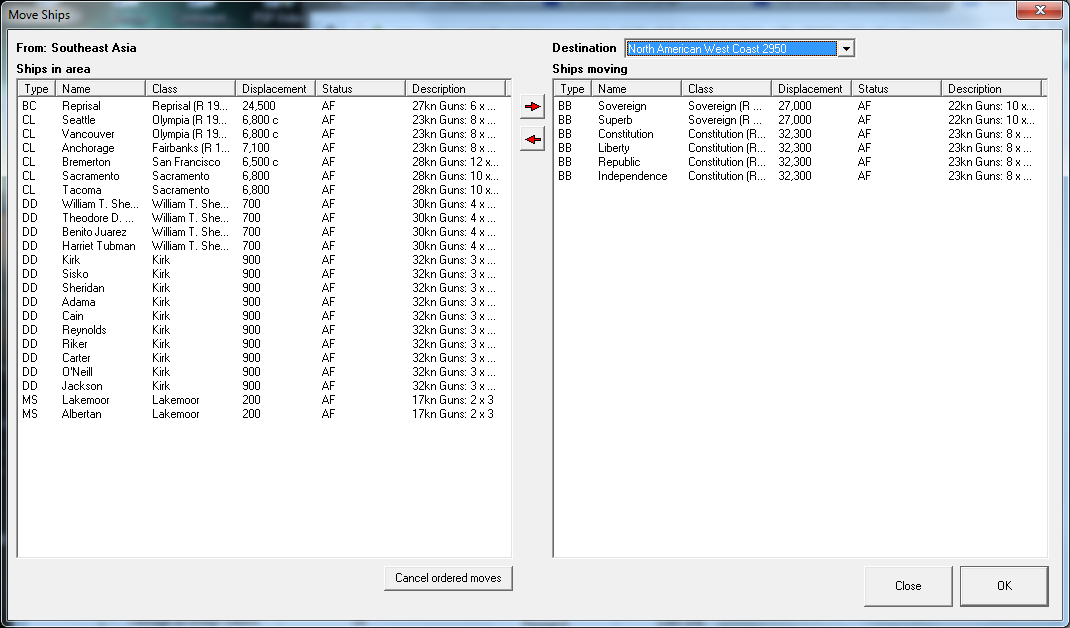Choose the Sacramento ship name
This screenshot has width=1070, height=628.
[x=91, y=176]
